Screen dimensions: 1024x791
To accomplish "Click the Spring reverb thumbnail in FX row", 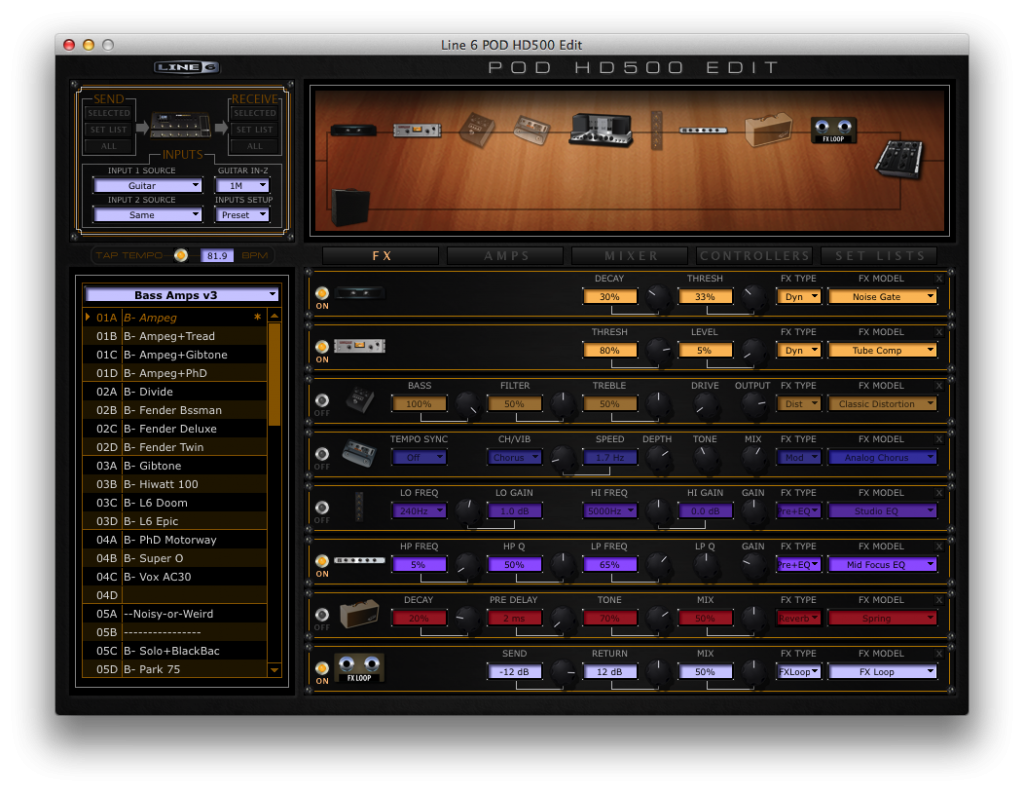I will click(x=359, y=614).
